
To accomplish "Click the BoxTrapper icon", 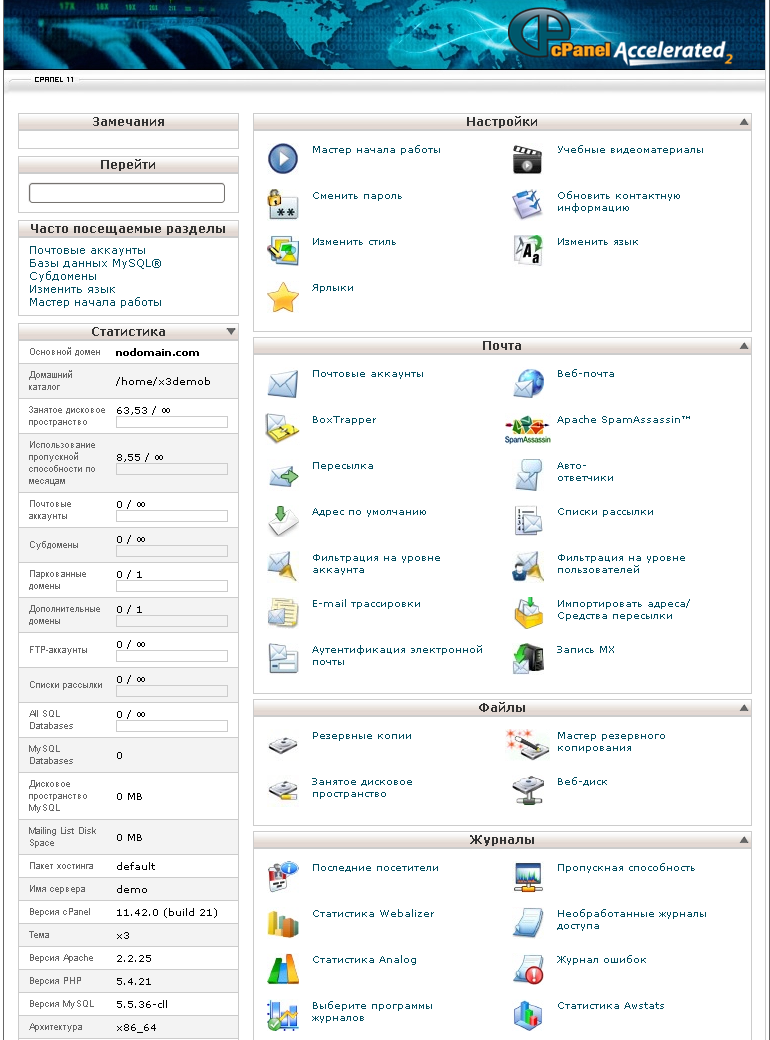I will click(283, 428).
